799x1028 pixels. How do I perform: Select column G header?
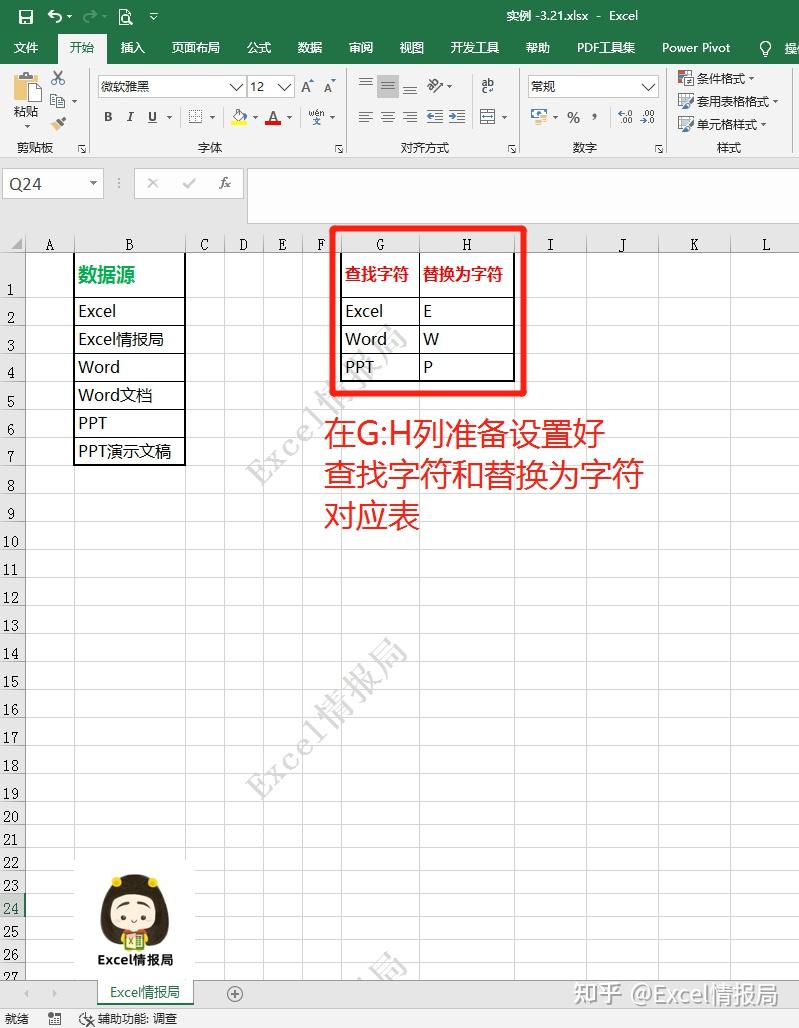coord(380,245)
